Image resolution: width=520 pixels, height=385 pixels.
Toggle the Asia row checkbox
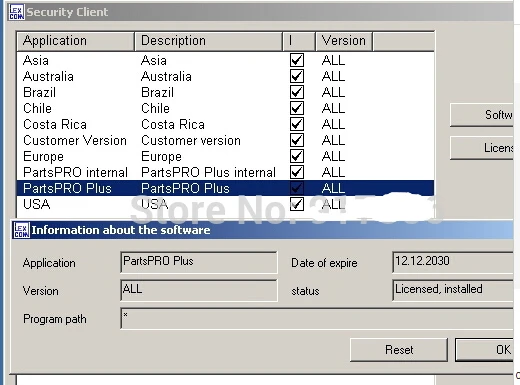pos(297,60)
